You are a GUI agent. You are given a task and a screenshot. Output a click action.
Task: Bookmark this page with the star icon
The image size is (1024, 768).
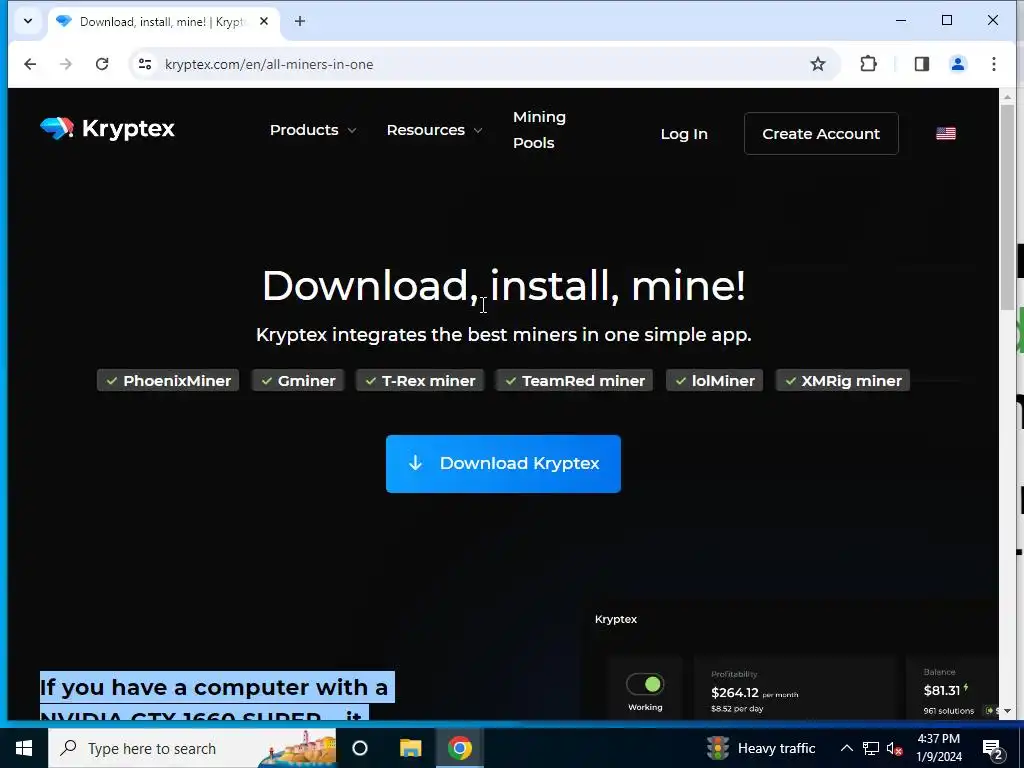[x=818, y=64]
